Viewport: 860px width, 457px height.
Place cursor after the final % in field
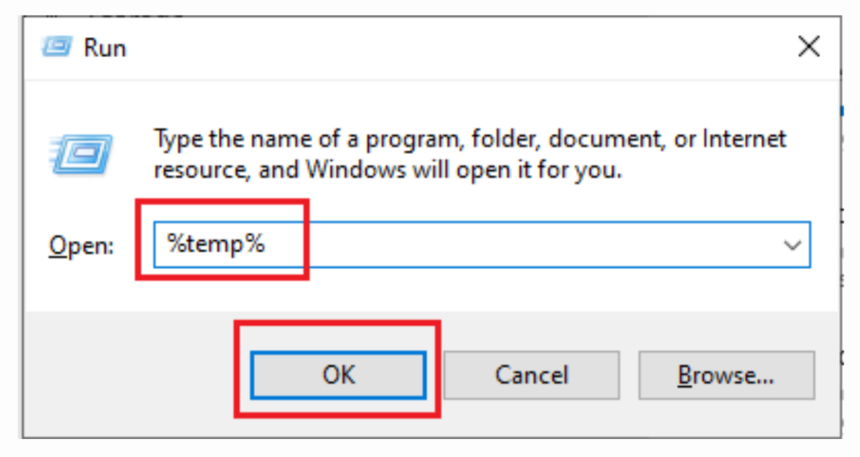point(267,244)
